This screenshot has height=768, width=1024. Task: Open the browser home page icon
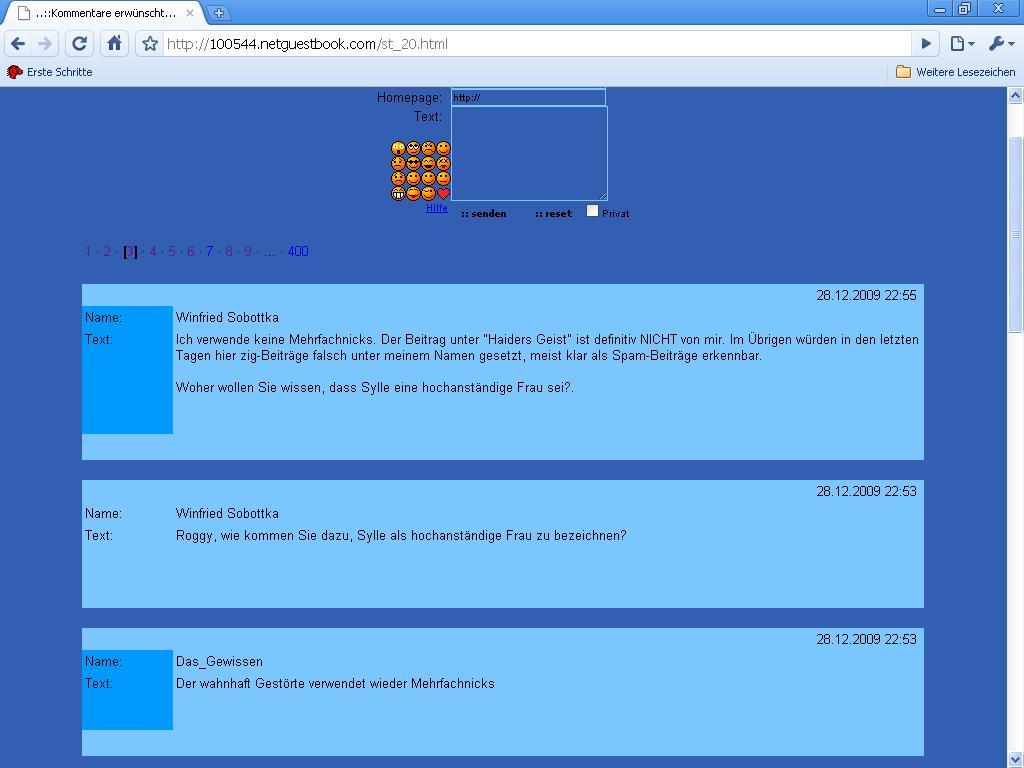tap(114, 44)
